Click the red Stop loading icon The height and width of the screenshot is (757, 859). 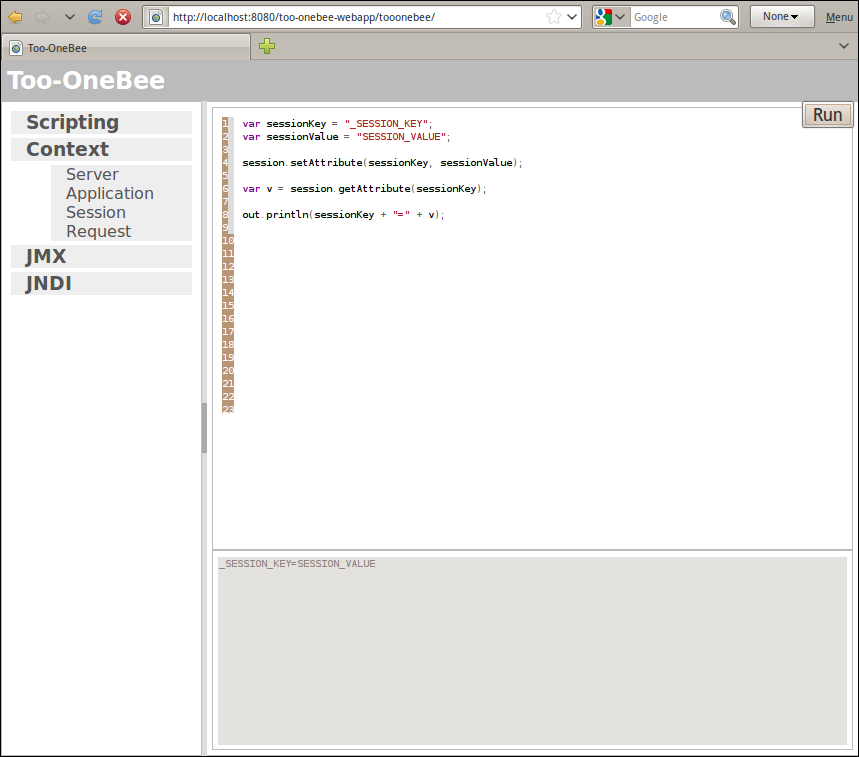pyautogui.click(x=123, y=17)
